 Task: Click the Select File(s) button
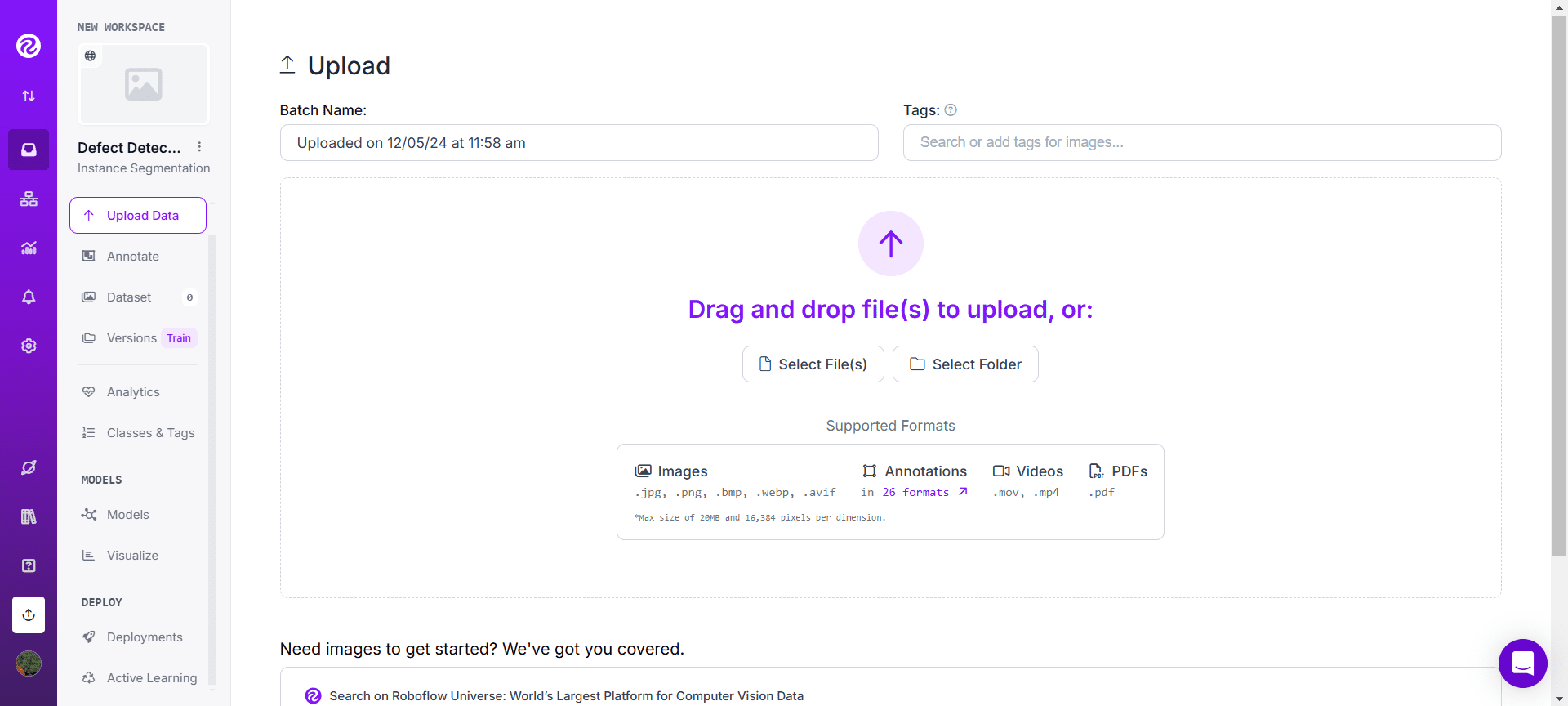[x=813, y=364]
